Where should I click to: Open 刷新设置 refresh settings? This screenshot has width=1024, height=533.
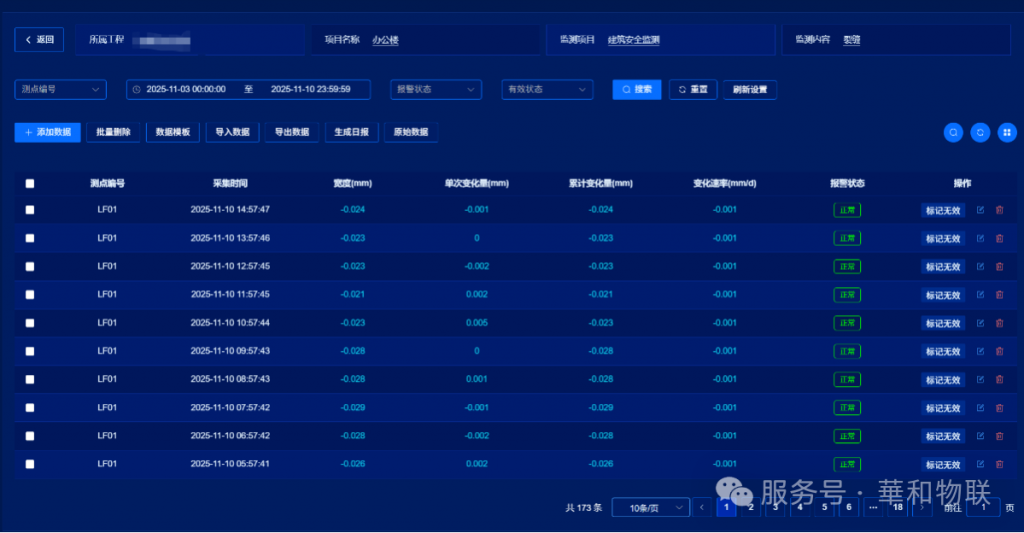point(750,89)
